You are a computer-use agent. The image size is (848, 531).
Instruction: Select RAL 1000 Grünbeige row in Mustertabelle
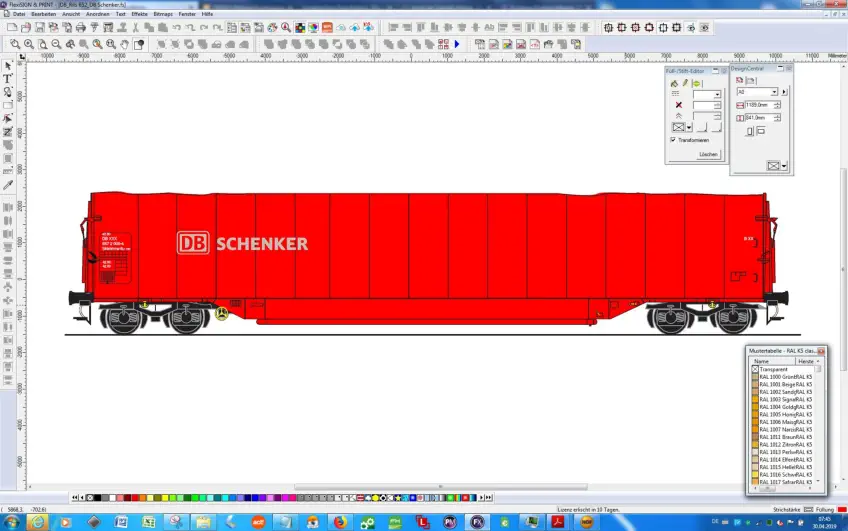click(x=783, y=377)
